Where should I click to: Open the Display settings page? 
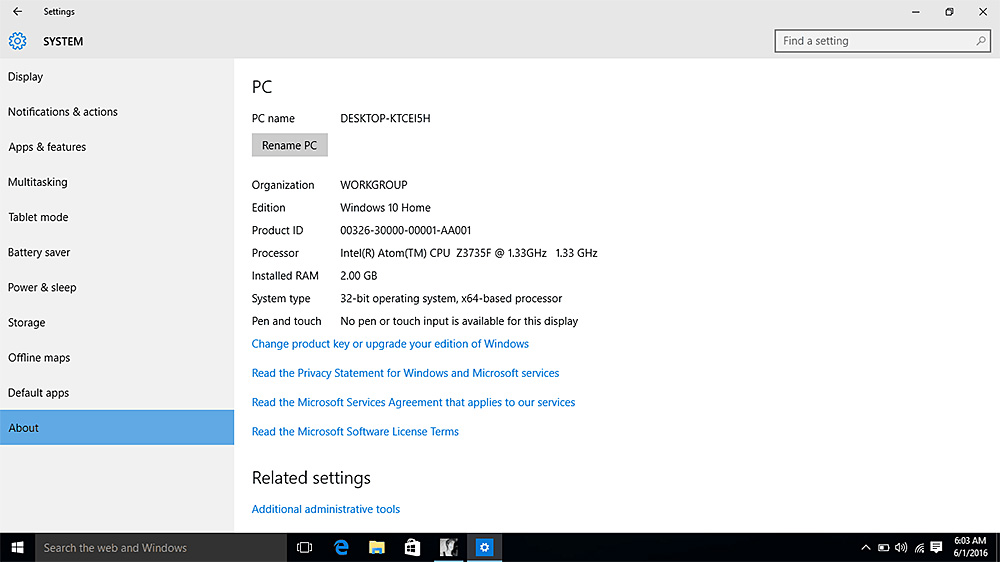click(x=117, y=77)
